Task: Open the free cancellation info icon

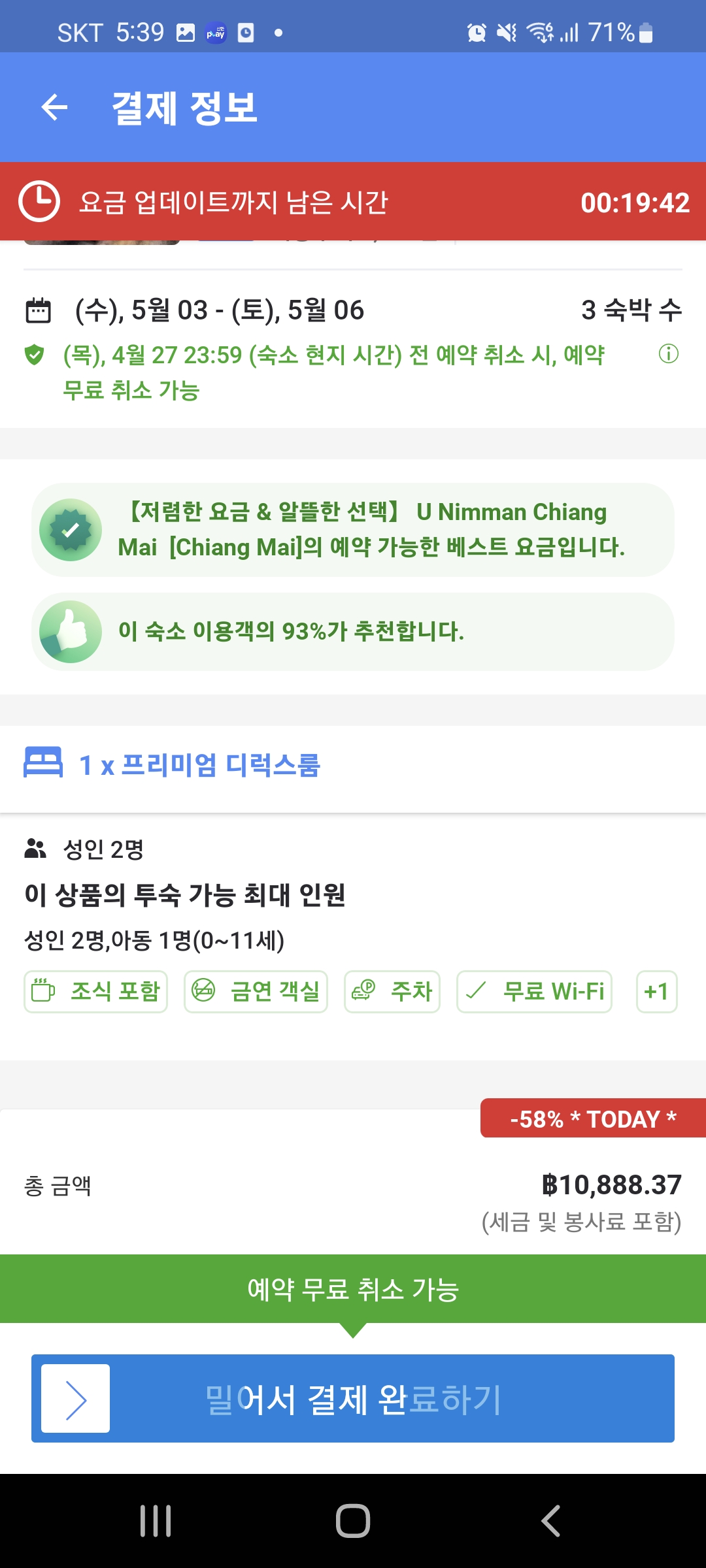Action: (x=668, y=354)
